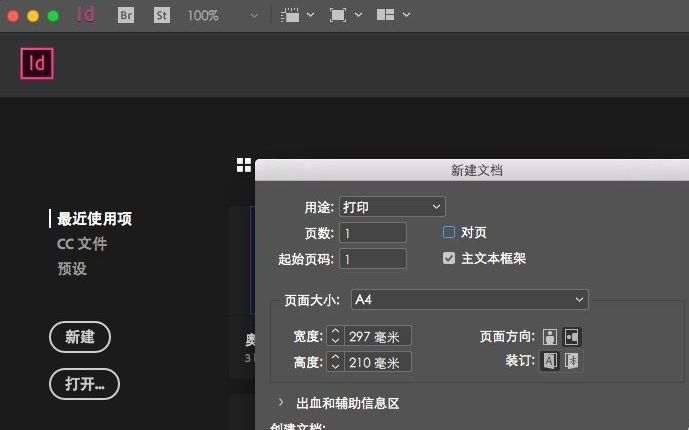The height and width of the screenshot is (430, 689).
Task: Select landscape page orientation icon
Action: pos(572,336)
